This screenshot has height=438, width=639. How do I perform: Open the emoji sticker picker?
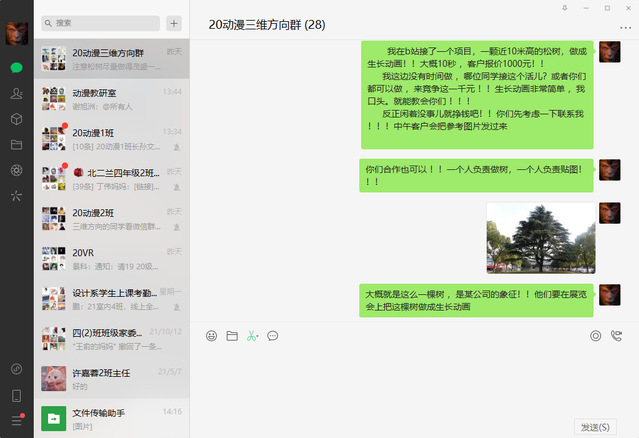(x=211, y=336)
